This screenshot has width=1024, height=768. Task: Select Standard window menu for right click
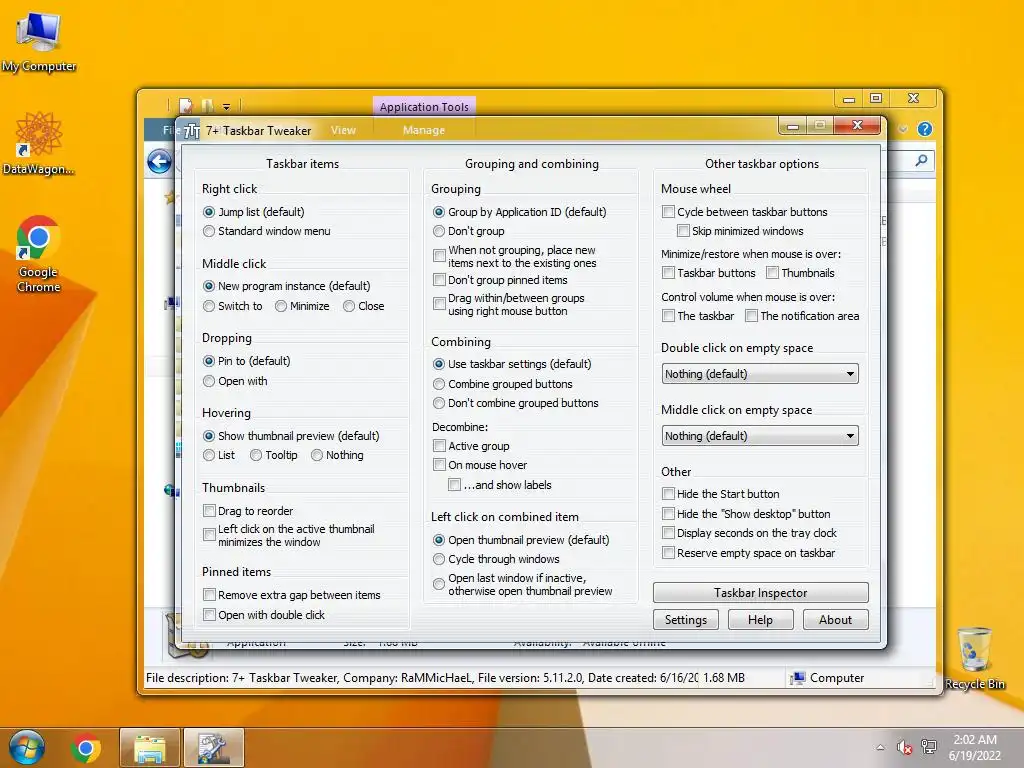266,231
